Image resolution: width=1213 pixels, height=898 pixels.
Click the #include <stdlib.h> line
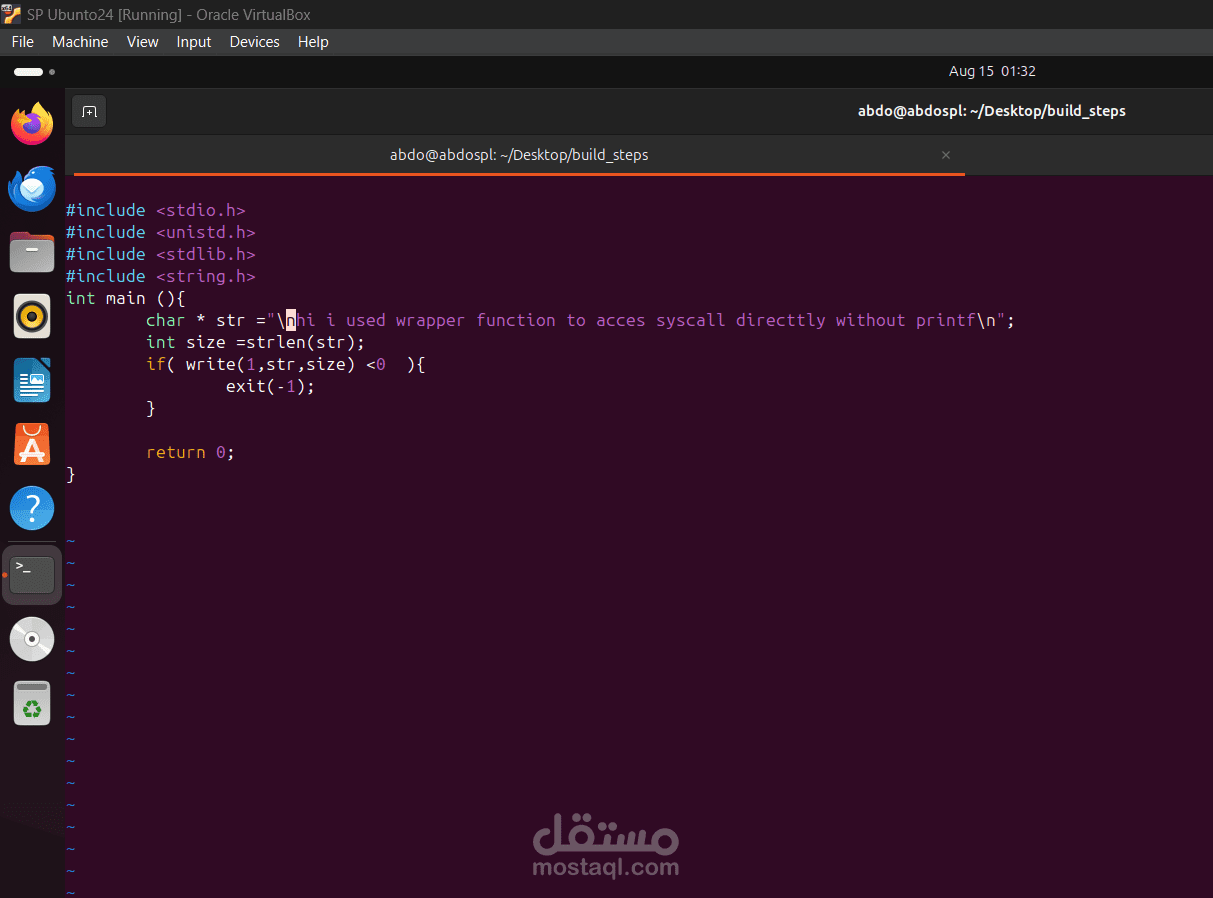(x=160, y=254)
